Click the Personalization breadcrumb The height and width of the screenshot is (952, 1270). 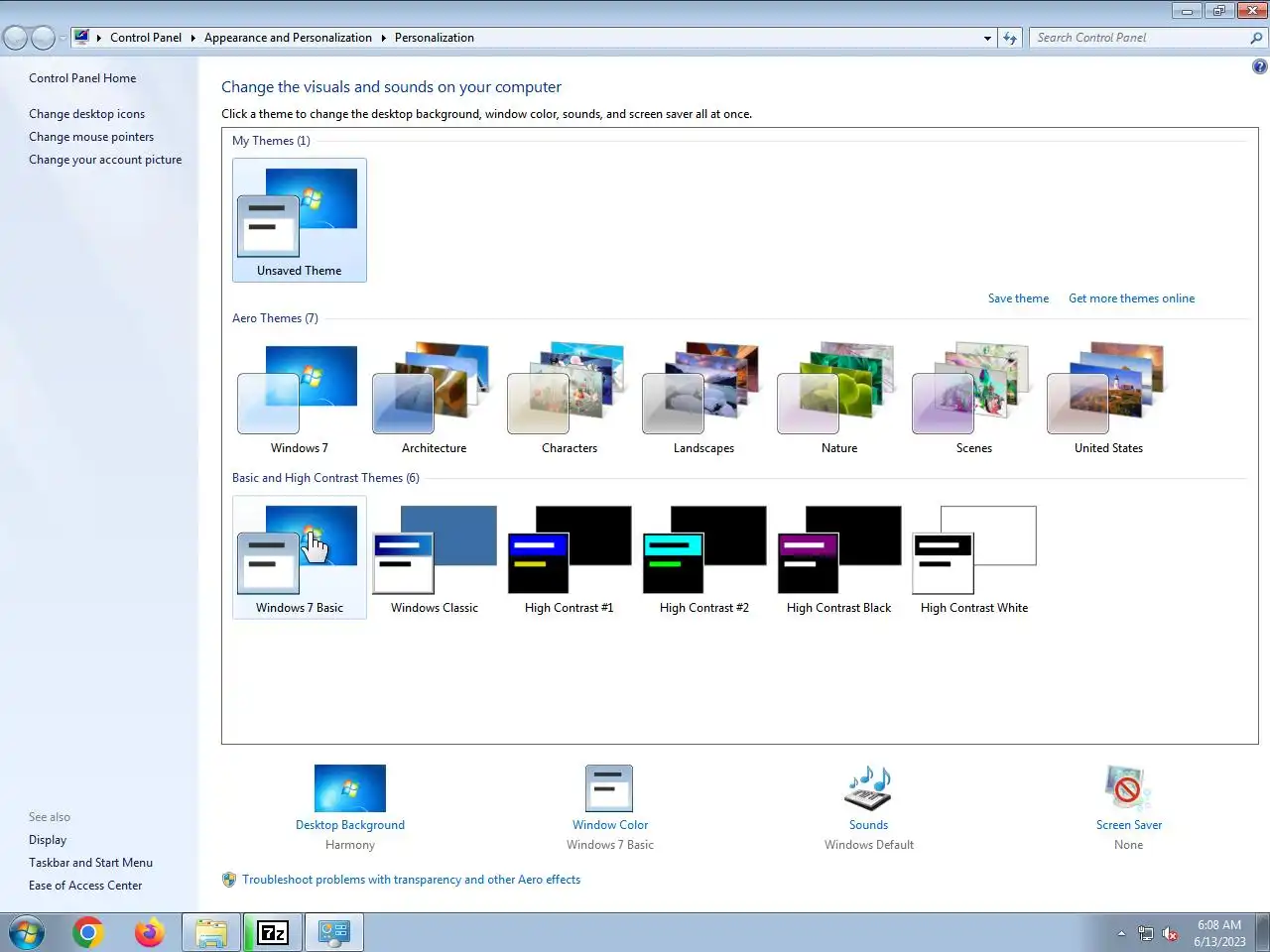click(x=435, y=38)
